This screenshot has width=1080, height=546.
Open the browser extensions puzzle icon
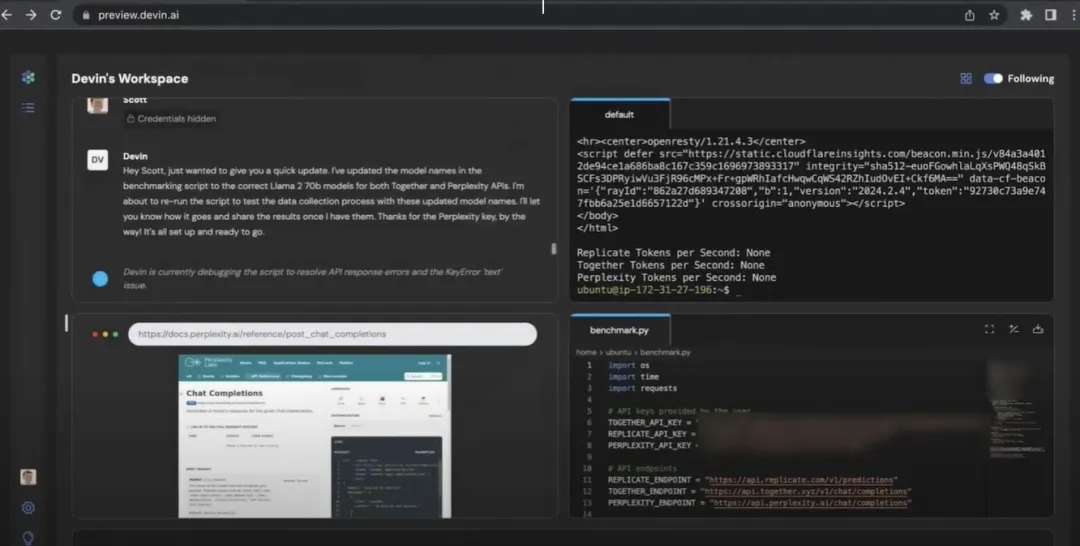click(1026, 15)
